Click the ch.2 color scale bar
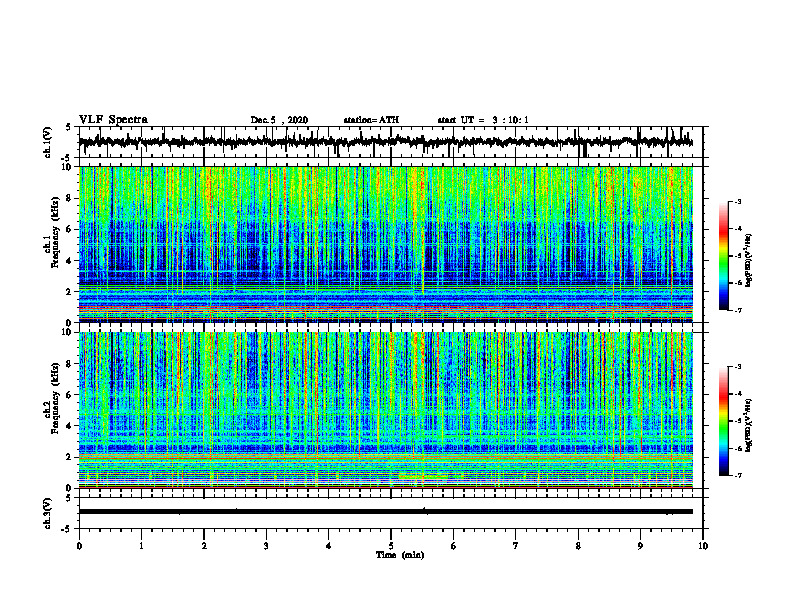 [723, 421]
